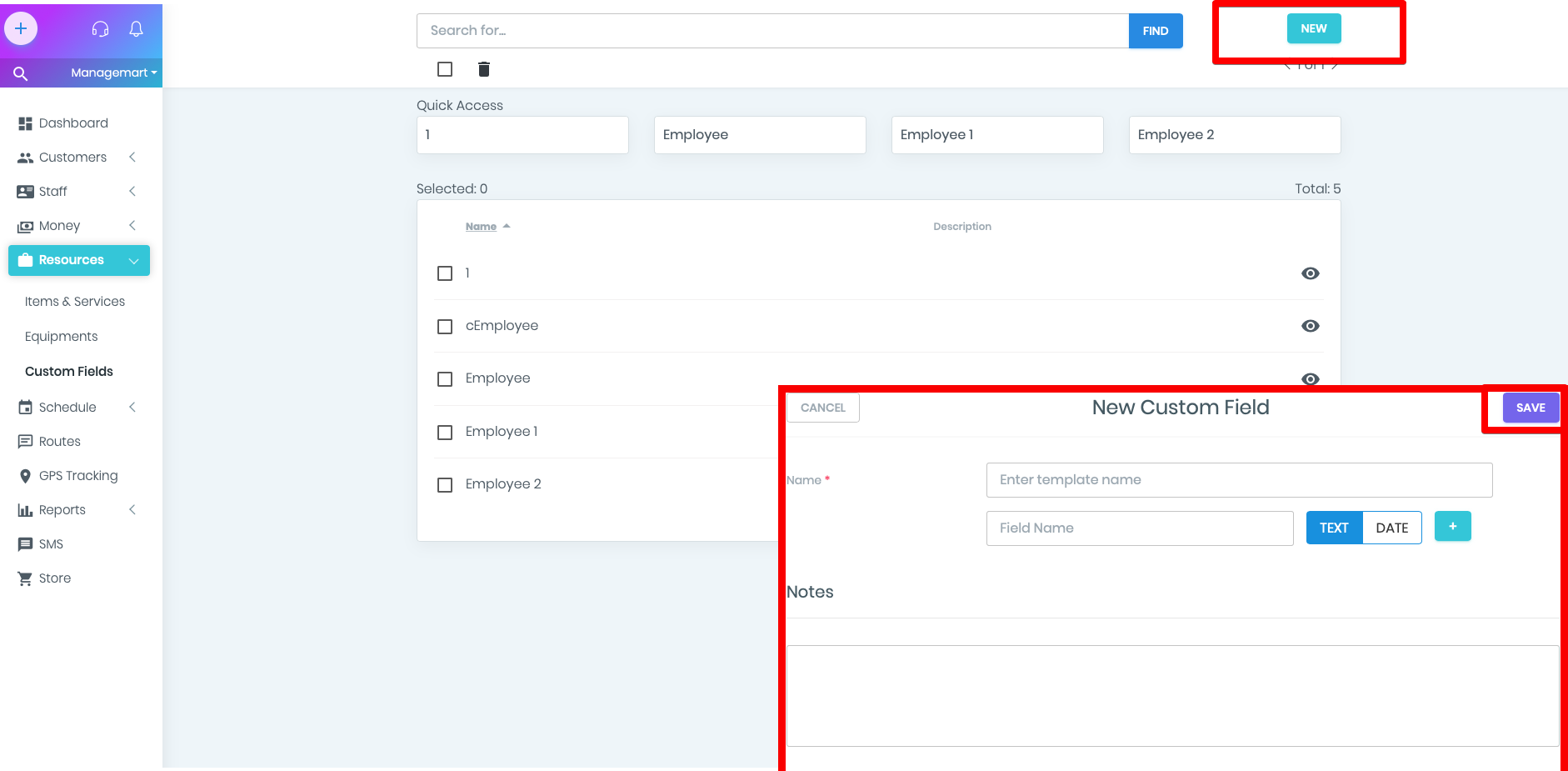Click into the Notes text area
The height and width of the screenshot is (771, 1568).
[x=1172, y=696]
